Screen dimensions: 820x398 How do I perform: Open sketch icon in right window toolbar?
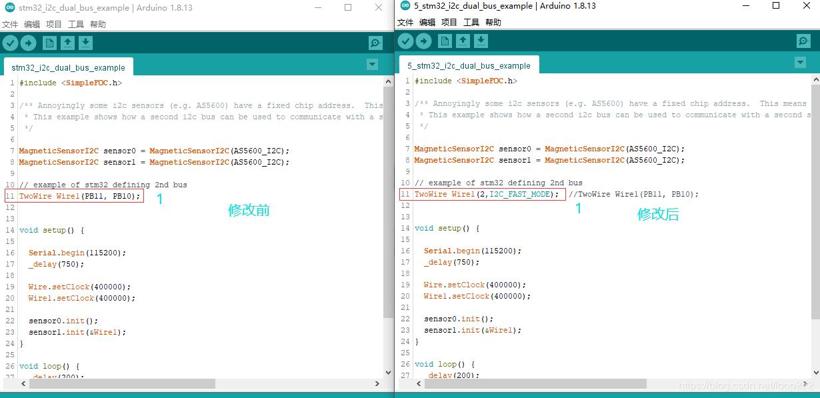[463, 41]
